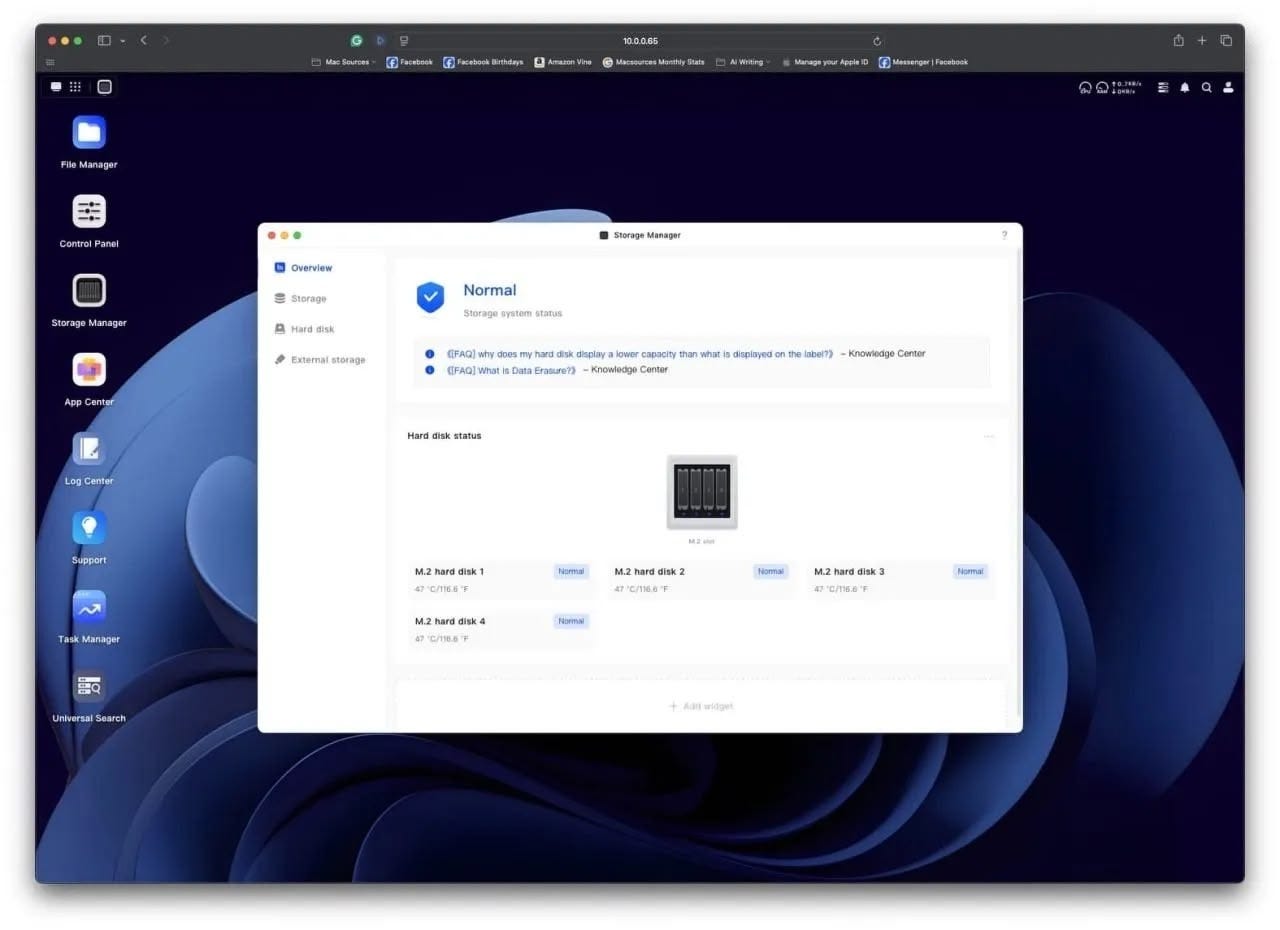Open the NAS app grid launcher
This screenshot has width=1280, height=930.
(75, 87)
